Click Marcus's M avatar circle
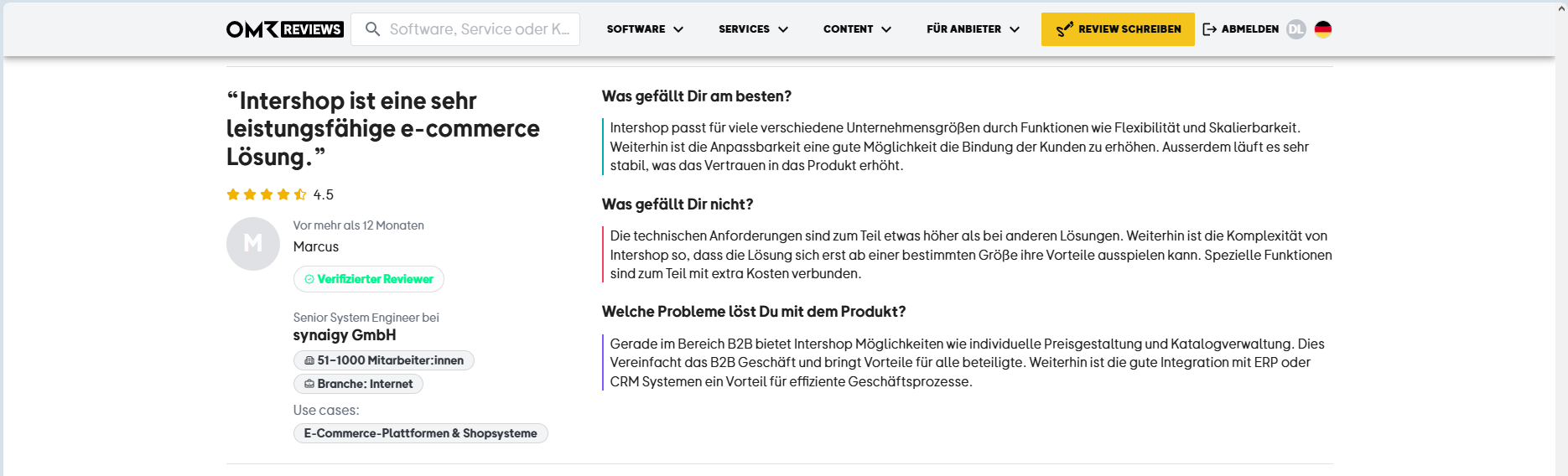Image resolution: width=1568 pixels, height=476 pixels. pos(252,244)
